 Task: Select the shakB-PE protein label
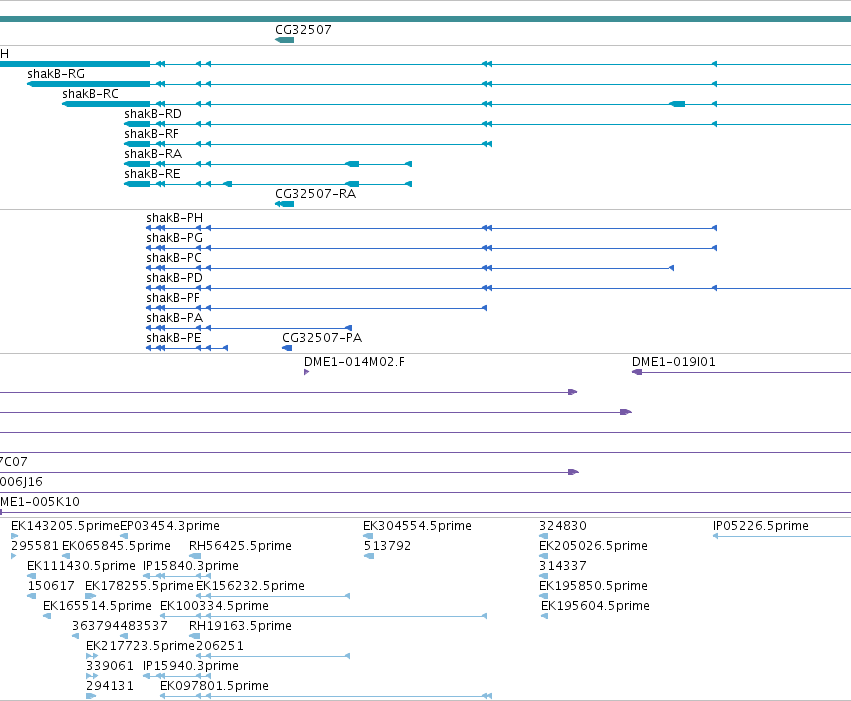point(173,339)
